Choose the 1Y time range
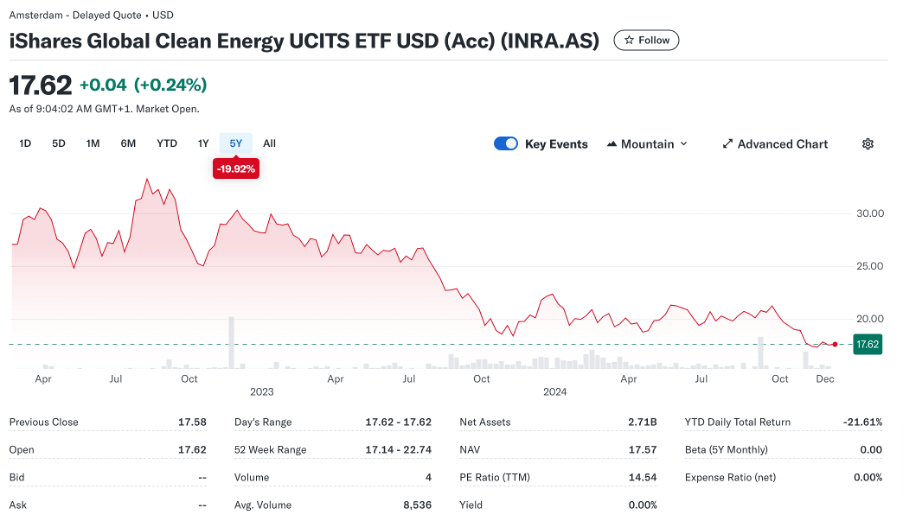904x522 pixels. coord(203,144)
